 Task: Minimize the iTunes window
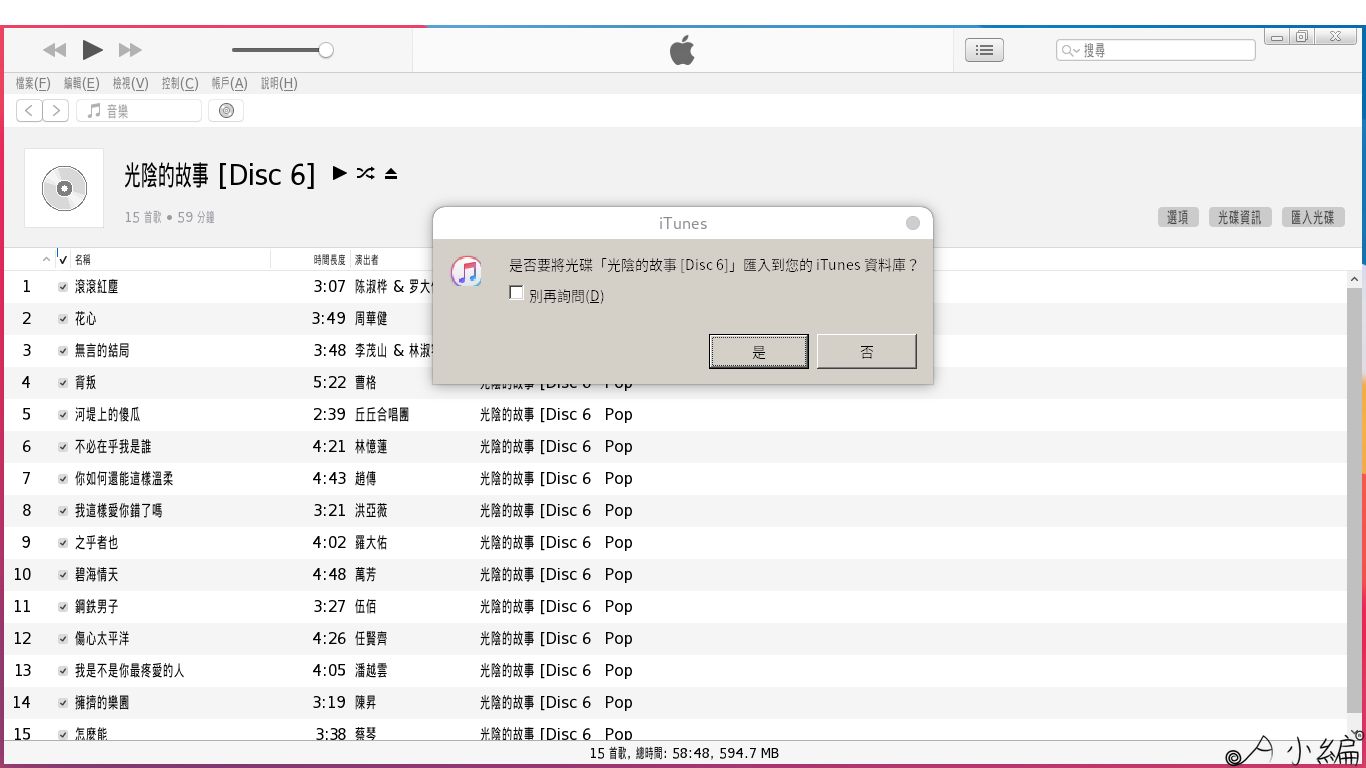(1276, 37)
